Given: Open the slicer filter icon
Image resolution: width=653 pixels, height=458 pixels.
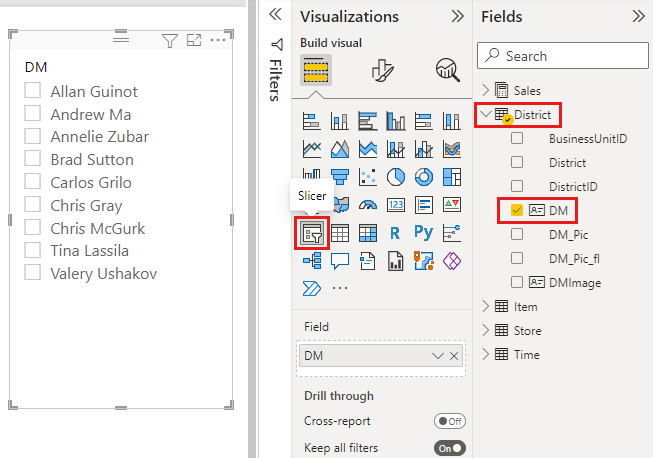Looking at the screenshot, I should click(x=169, y=40).
